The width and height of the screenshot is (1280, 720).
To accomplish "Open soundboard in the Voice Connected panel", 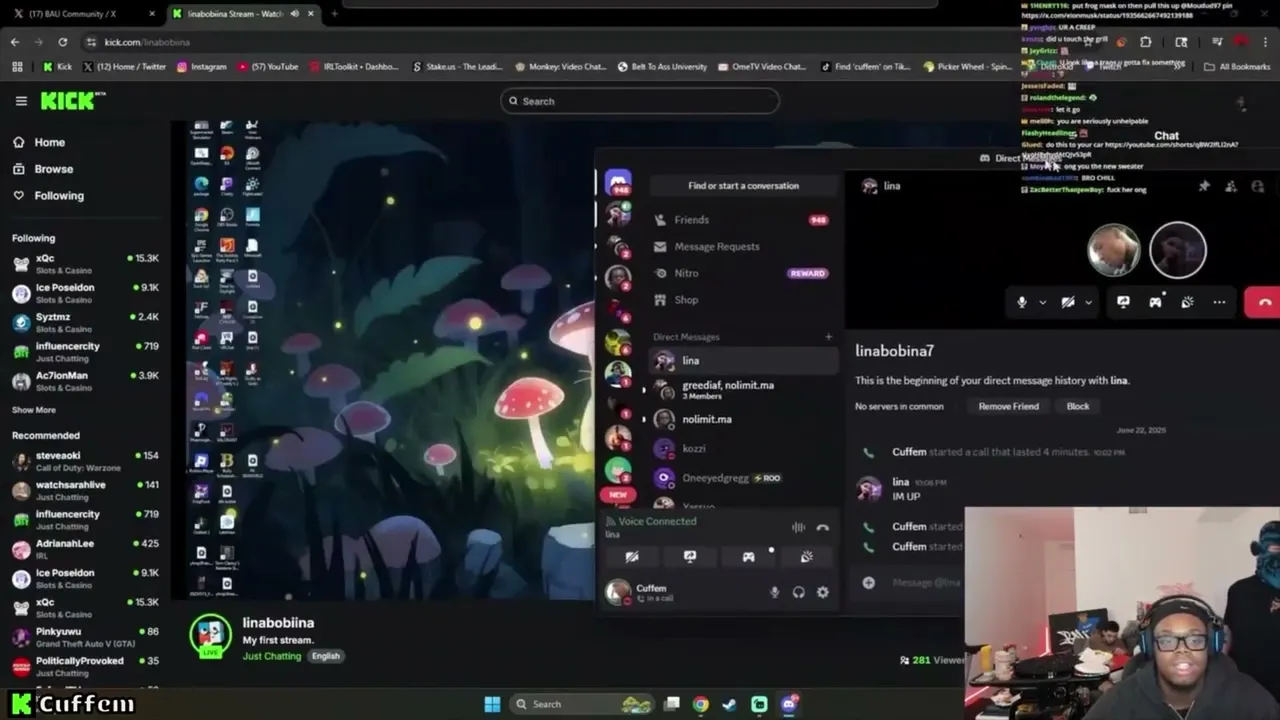I will [806, 557].
